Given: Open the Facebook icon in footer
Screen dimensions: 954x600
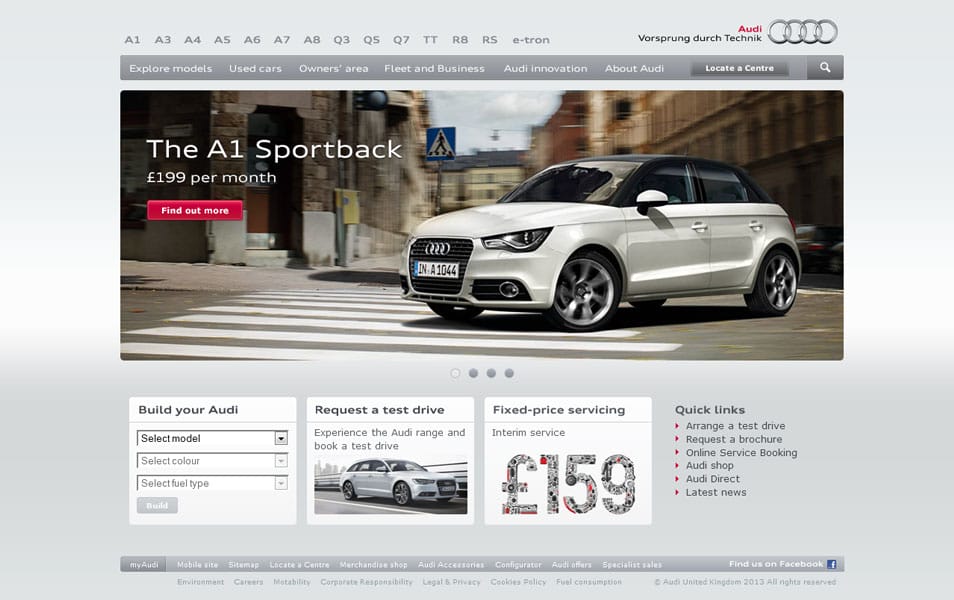Looking at the screenshot, I should [x=832, y=564].
